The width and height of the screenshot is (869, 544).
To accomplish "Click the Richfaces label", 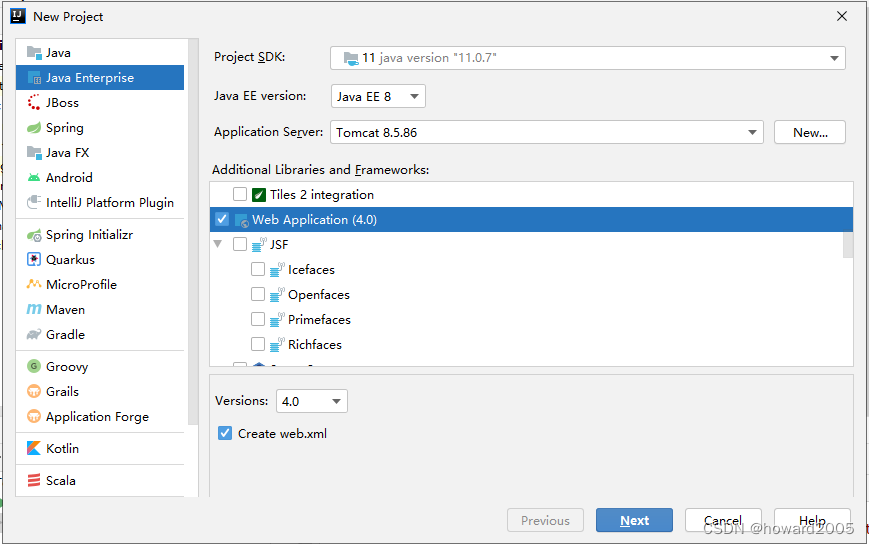I will coord(315,344).
